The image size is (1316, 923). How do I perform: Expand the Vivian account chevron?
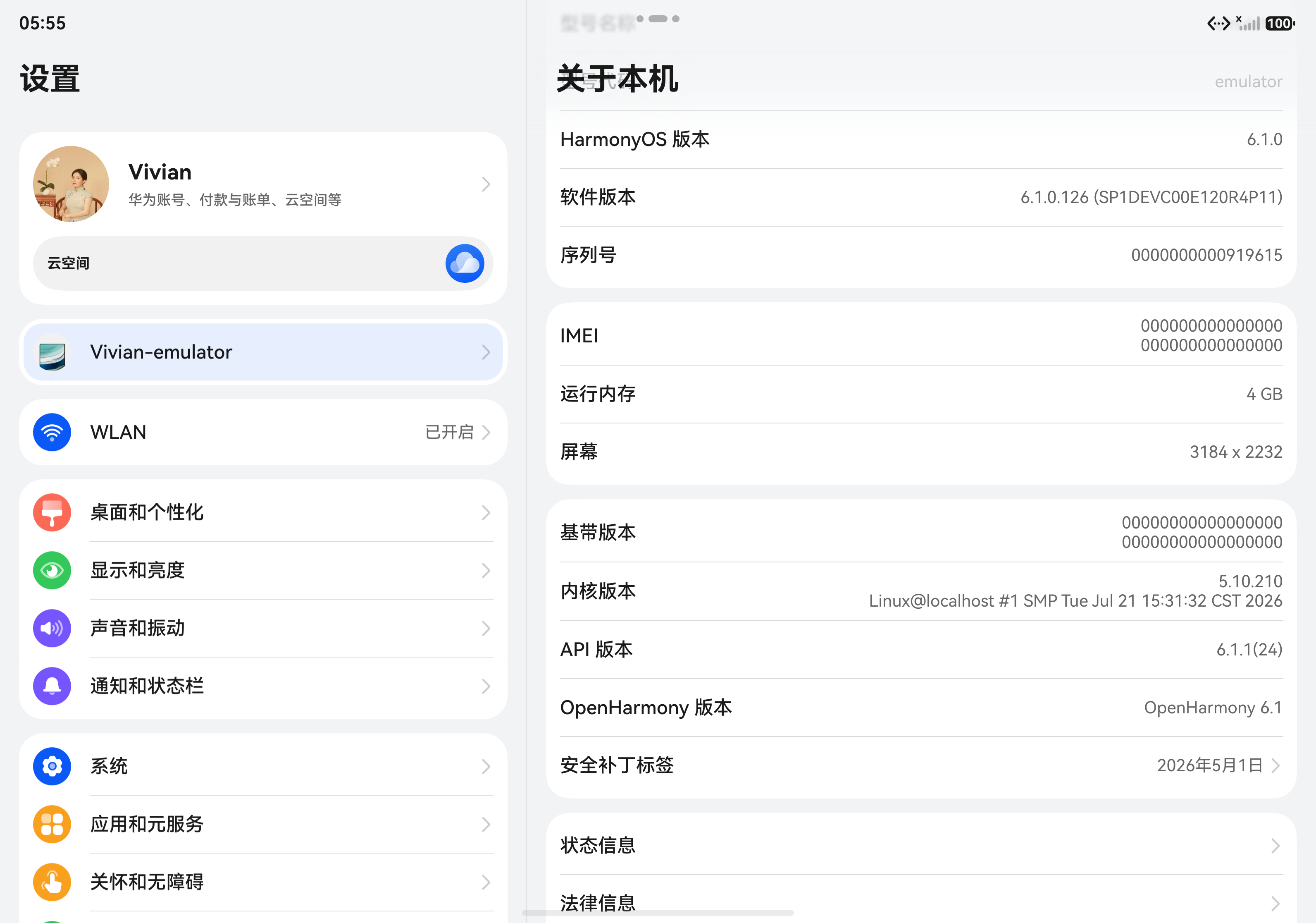coord(486,184)
